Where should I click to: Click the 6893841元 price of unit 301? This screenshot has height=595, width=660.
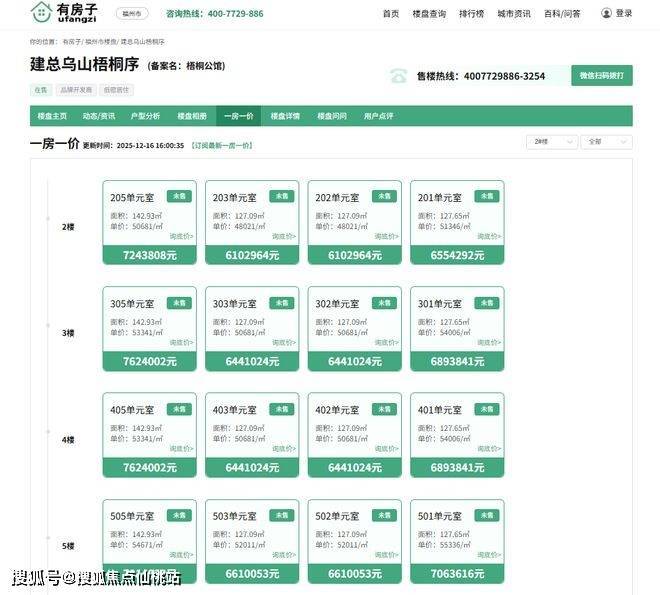tap(457, 361)
